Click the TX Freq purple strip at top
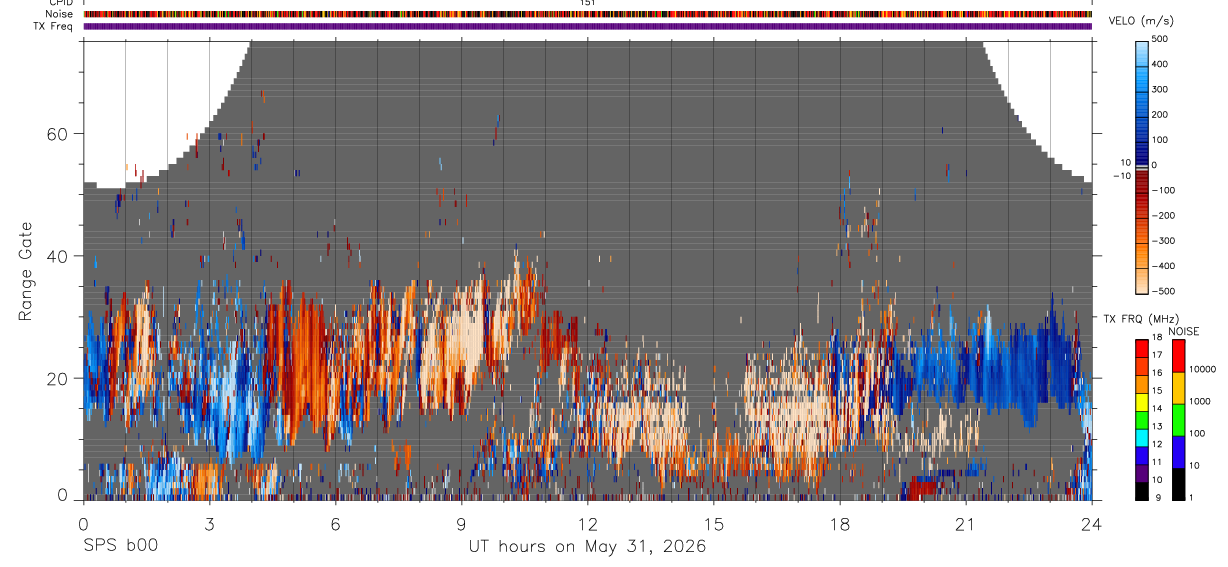1228x567 pixels. click(x=587, y=26)
